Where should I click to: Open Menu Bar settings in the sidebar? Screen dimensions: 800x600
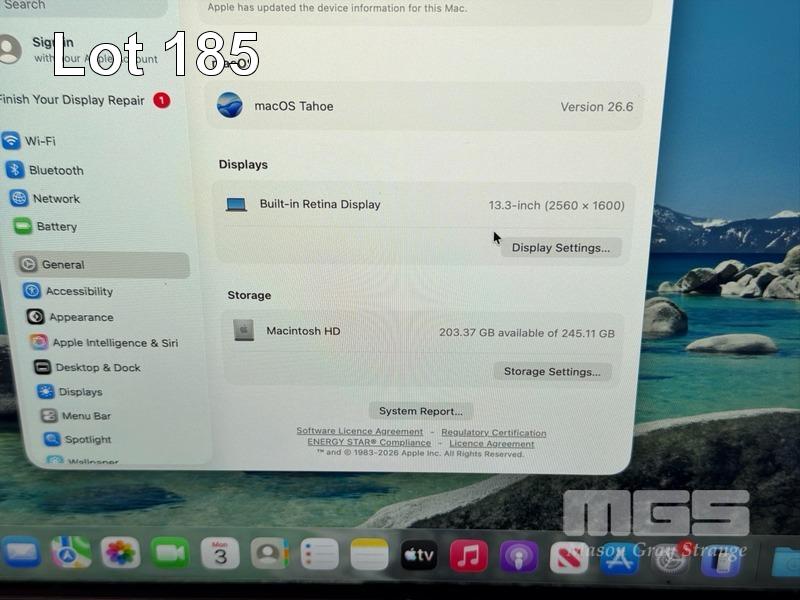tap(76, 416)
